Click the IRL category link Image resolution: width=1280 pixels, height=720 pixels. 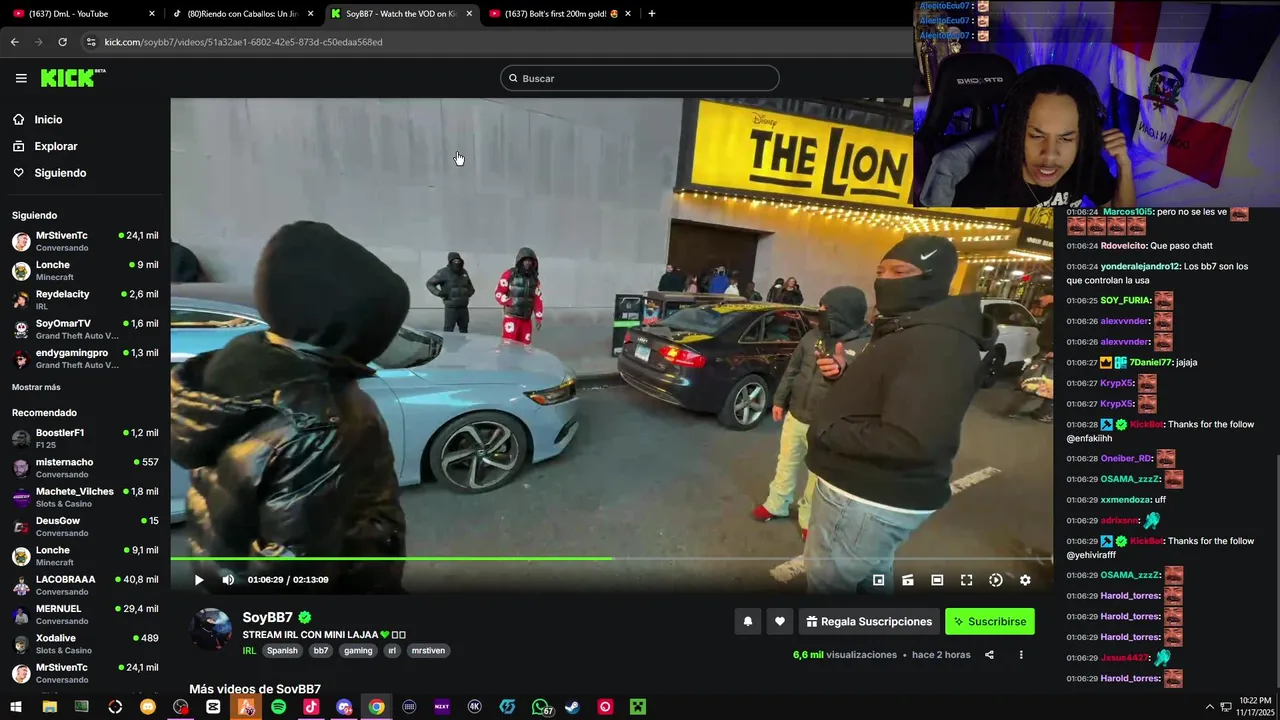point(249,651)
